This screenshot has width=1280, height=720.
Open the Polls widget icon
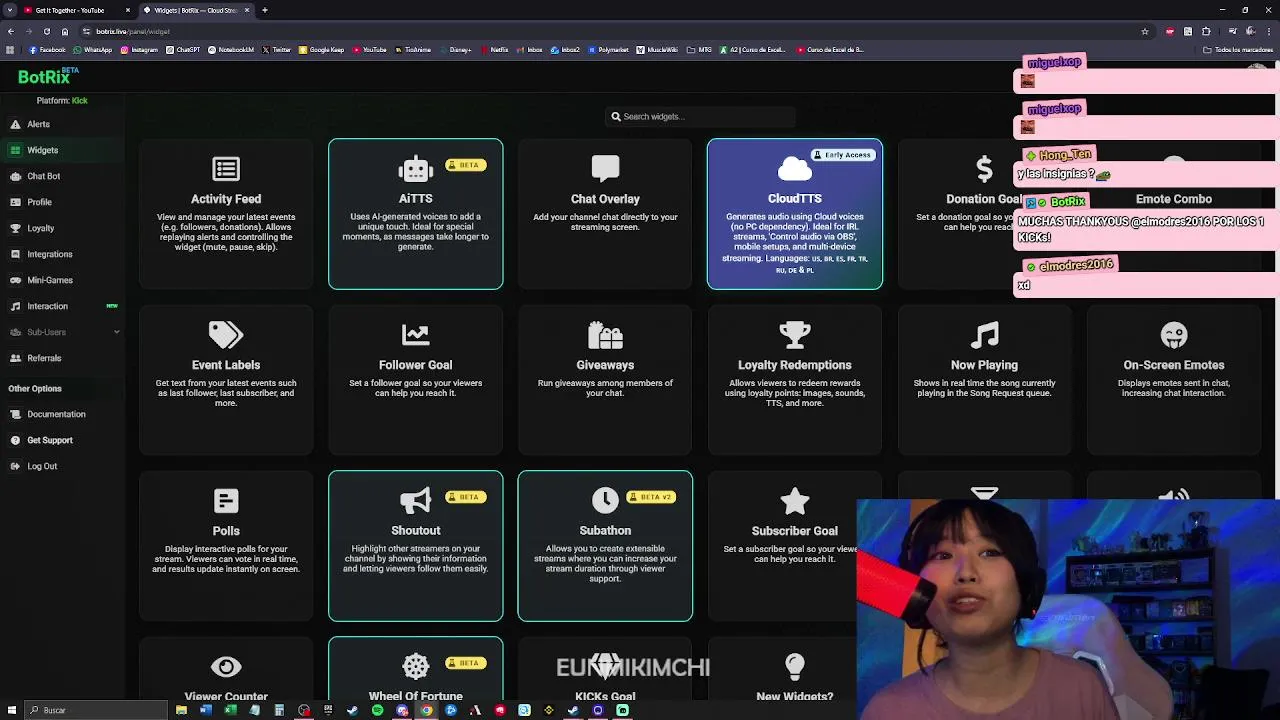pos(226,501)
